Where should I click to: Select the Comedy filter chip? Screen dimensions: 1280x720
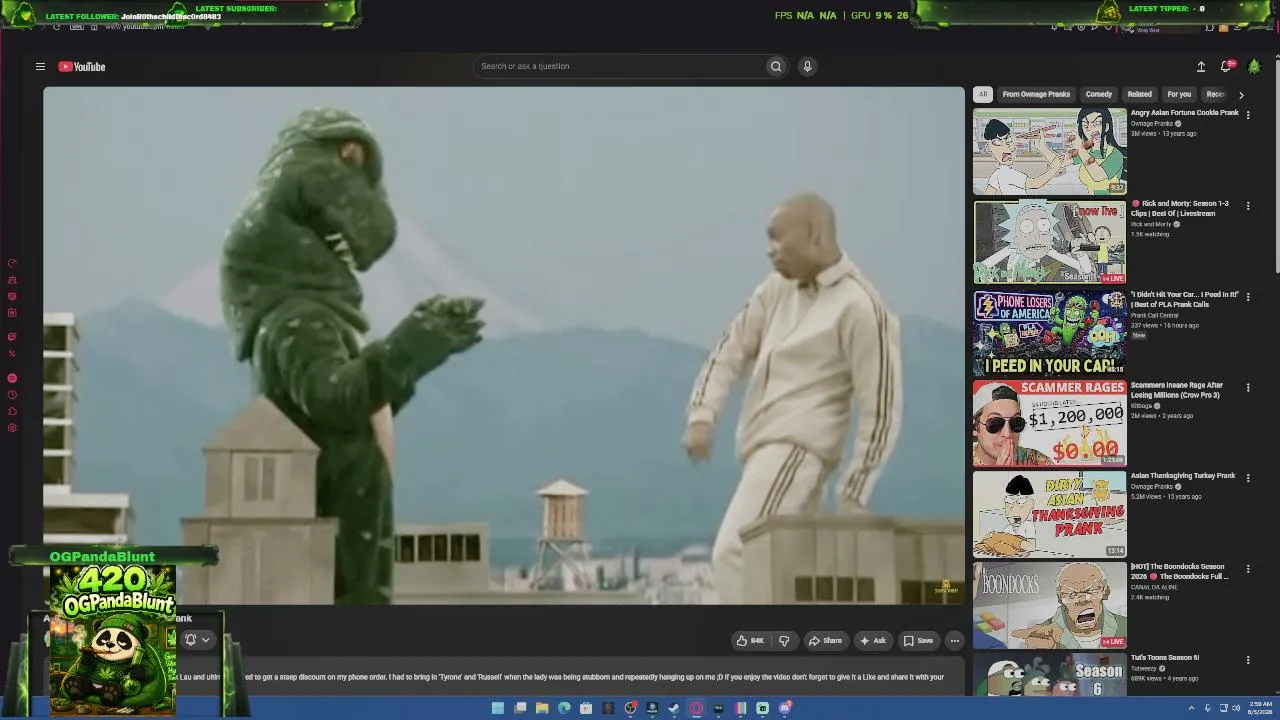click(x=1099, y=94)
